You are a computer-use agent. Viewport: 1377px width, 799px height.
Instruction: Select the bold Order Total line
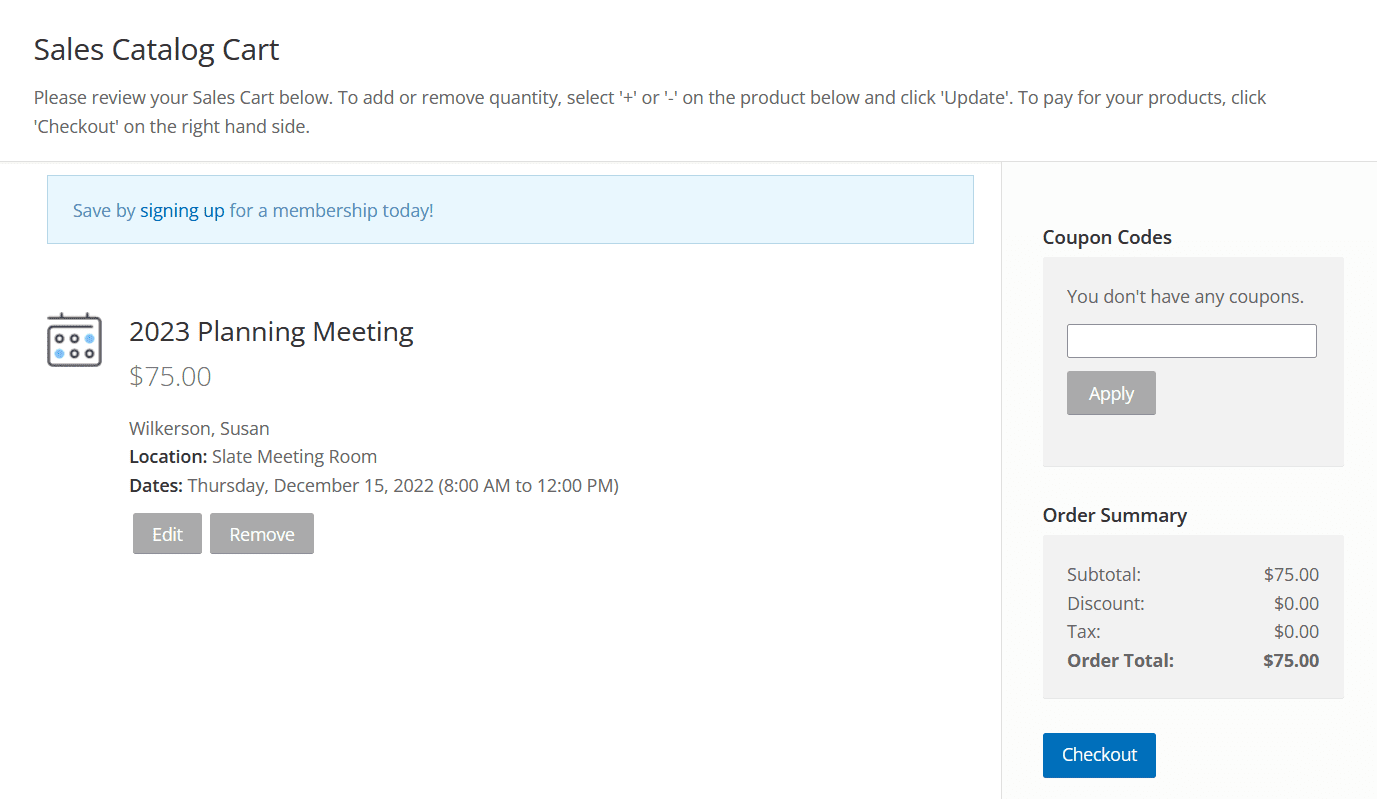(1120, 660)
